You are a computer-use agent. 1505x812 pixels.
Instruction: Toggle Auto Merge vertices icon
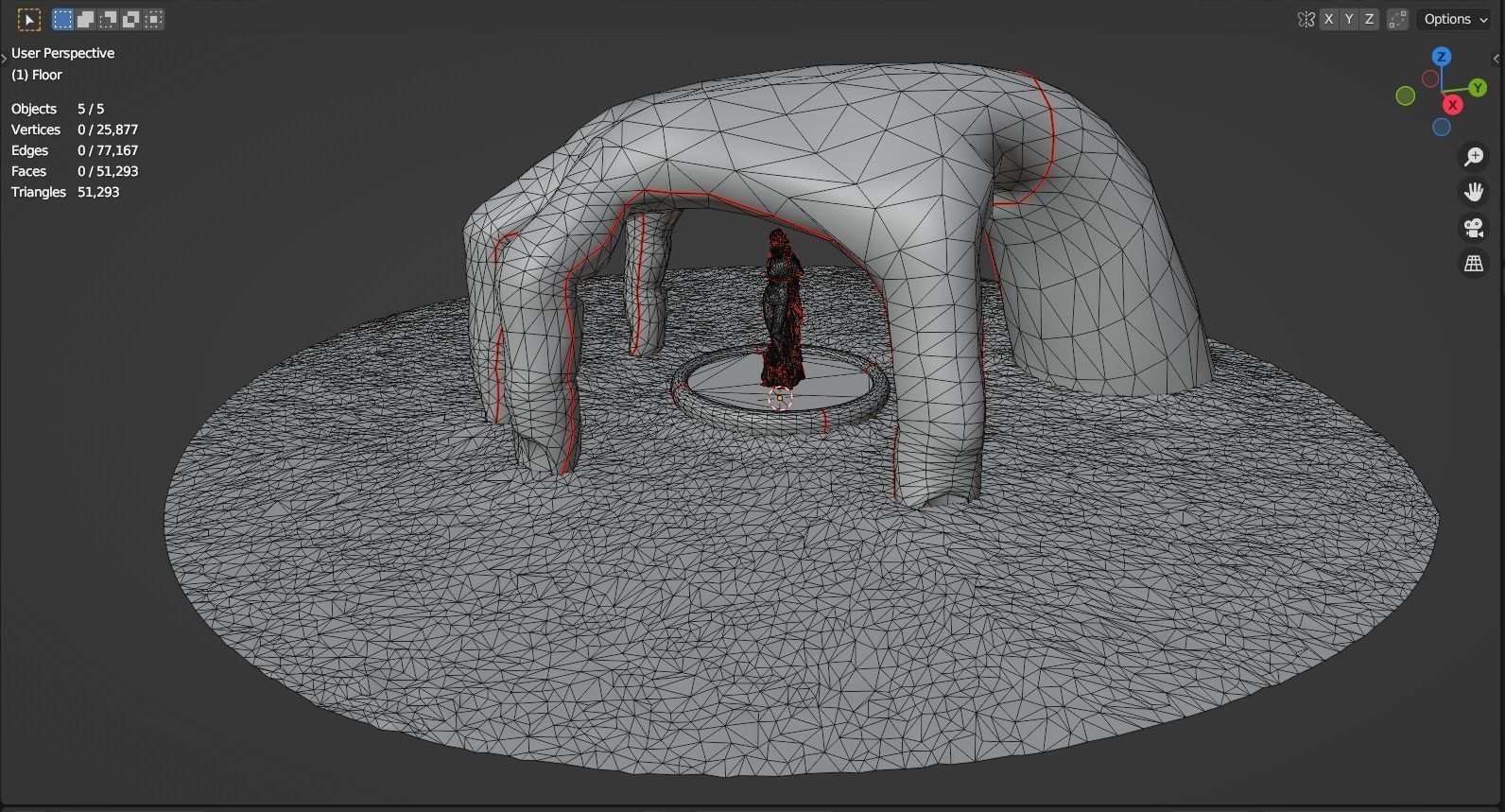pos(1397,19)
